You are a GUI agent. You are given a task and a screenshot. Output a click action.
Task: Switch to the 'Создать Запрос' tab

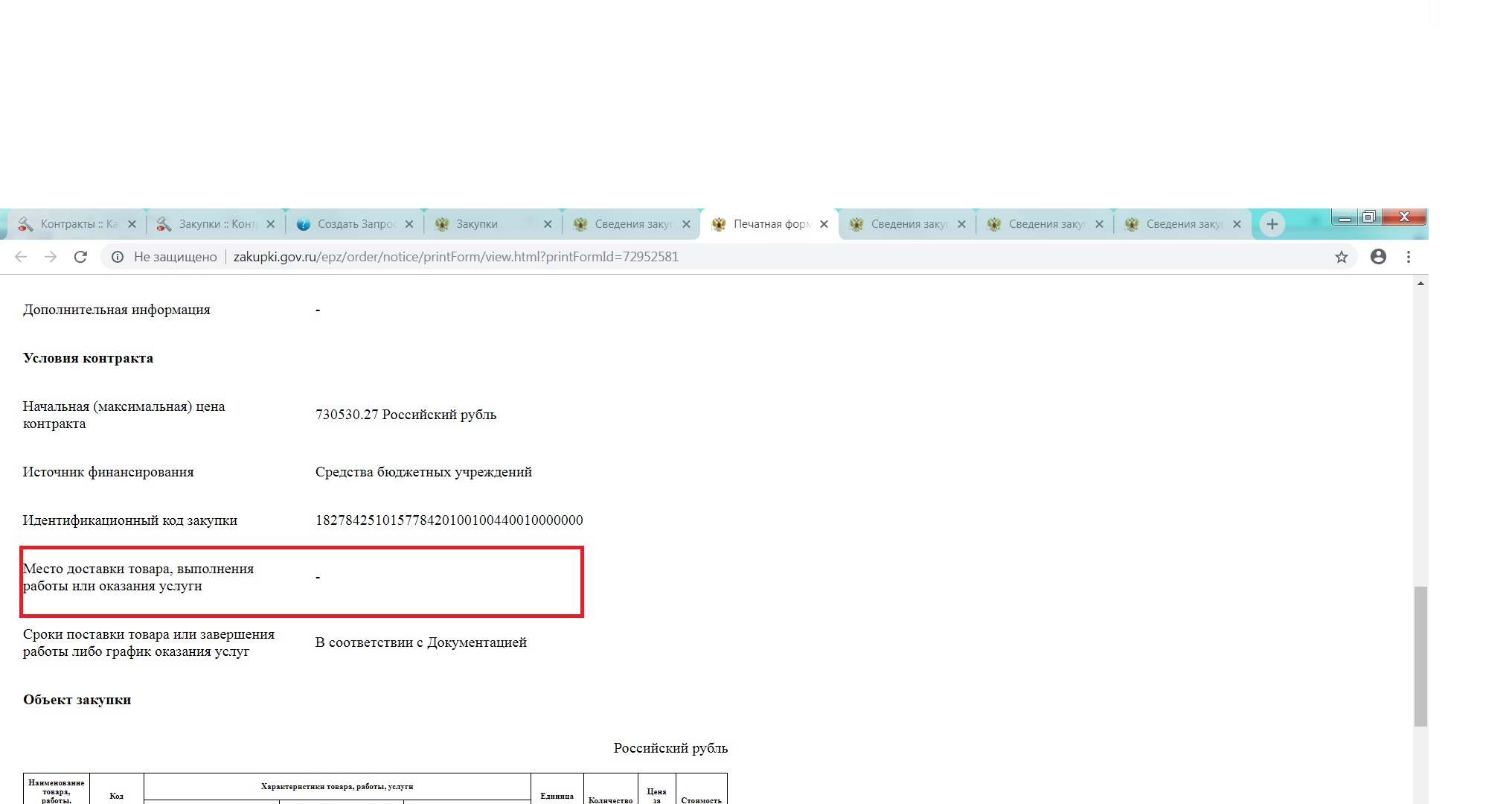coord(350,224)
